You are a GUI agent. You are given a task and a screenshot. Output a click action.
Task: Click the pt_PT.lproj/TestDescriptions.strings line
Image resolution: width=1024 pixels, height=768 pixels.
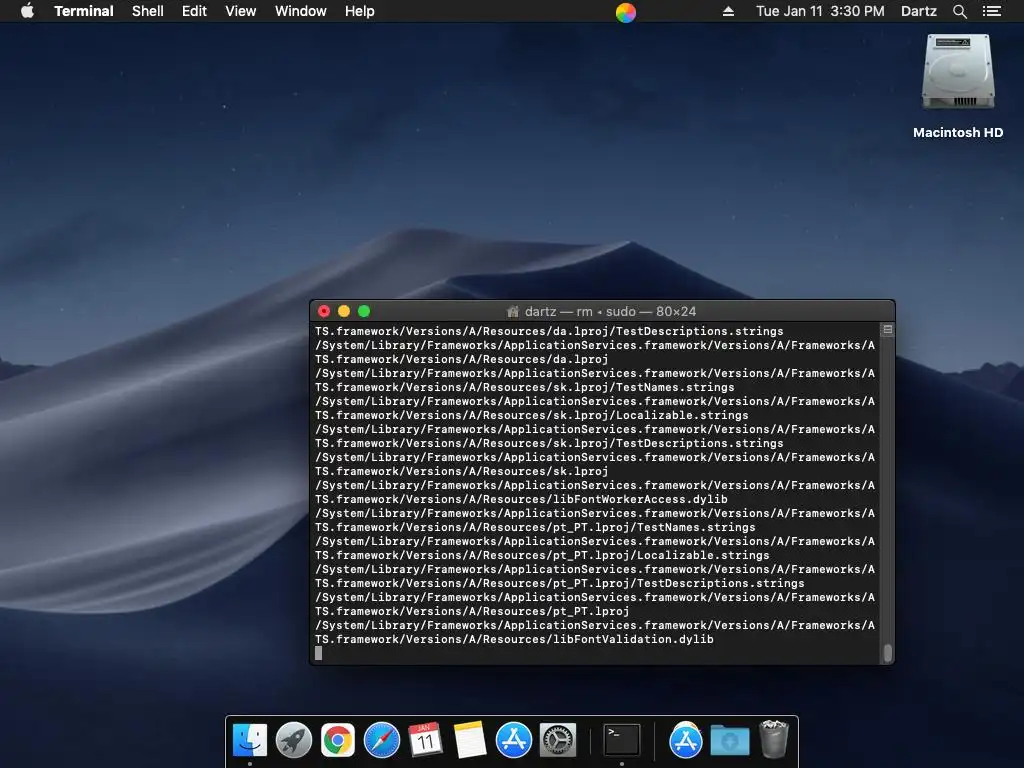coord(560,583)
